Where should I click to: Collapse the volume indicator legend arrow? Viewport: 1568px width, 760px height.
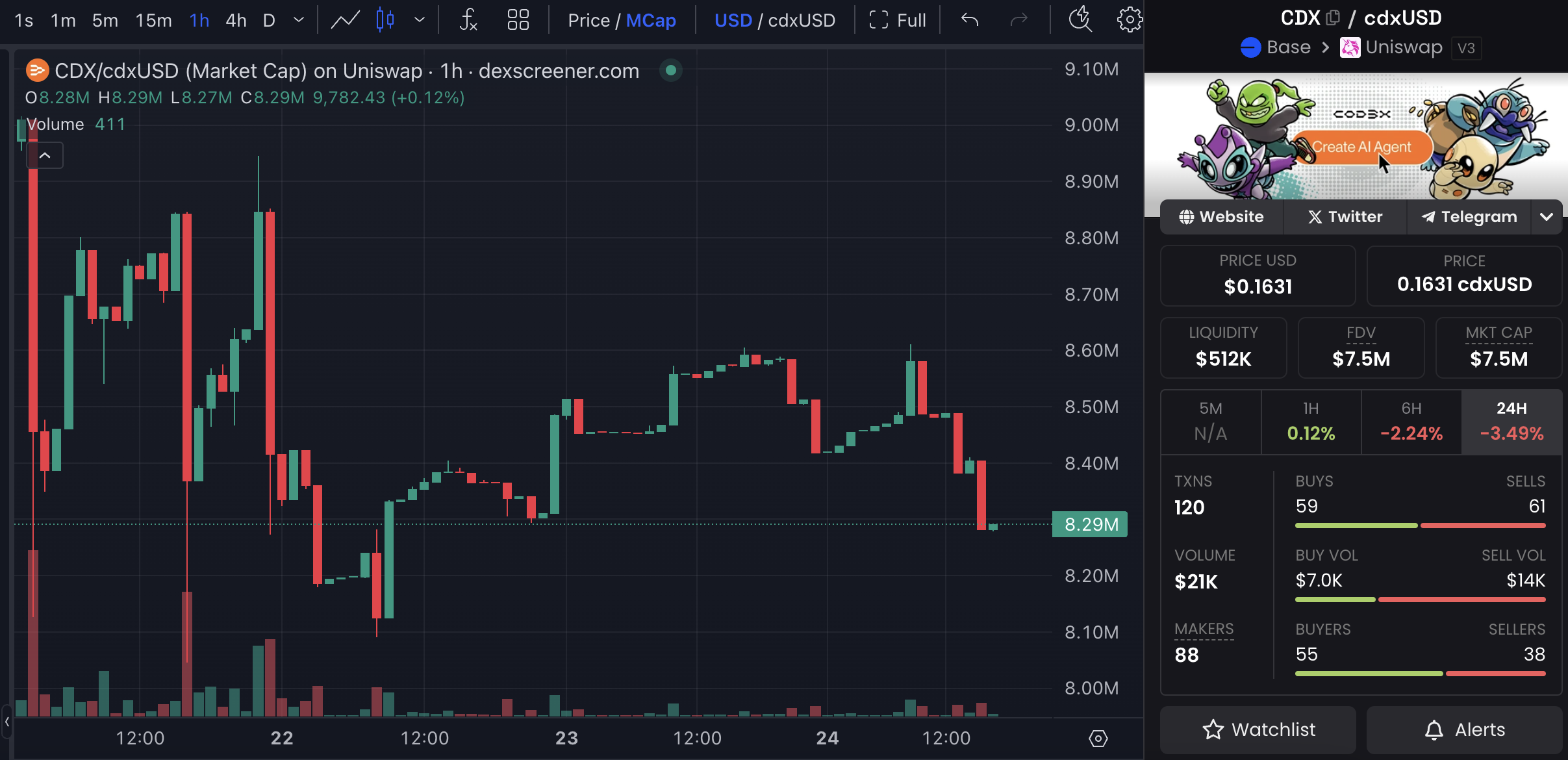45,156
